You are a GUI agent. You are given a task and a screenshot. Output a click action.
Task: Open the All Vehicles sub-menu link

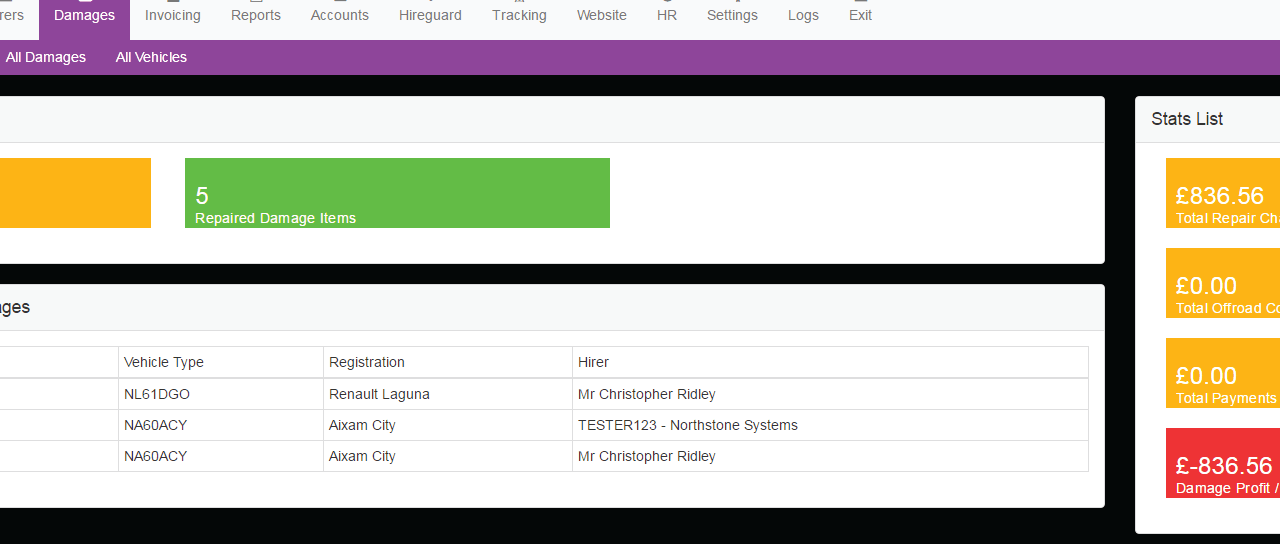tap(151, 58)
